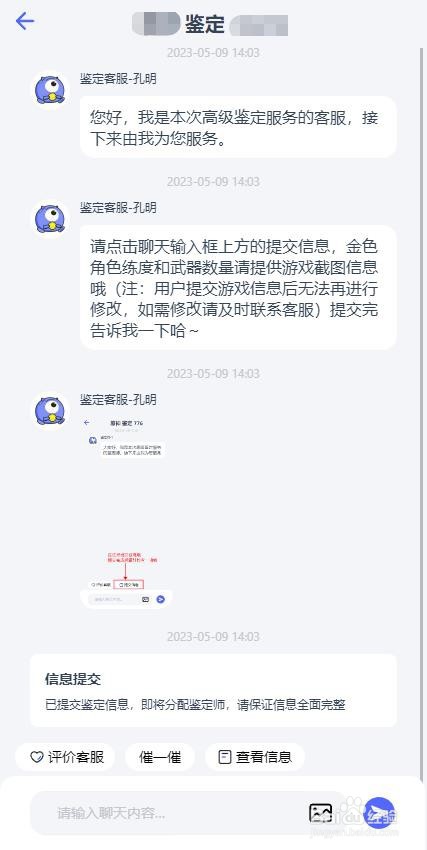Open the tutorial screenshot image in chat

(126, 511)
